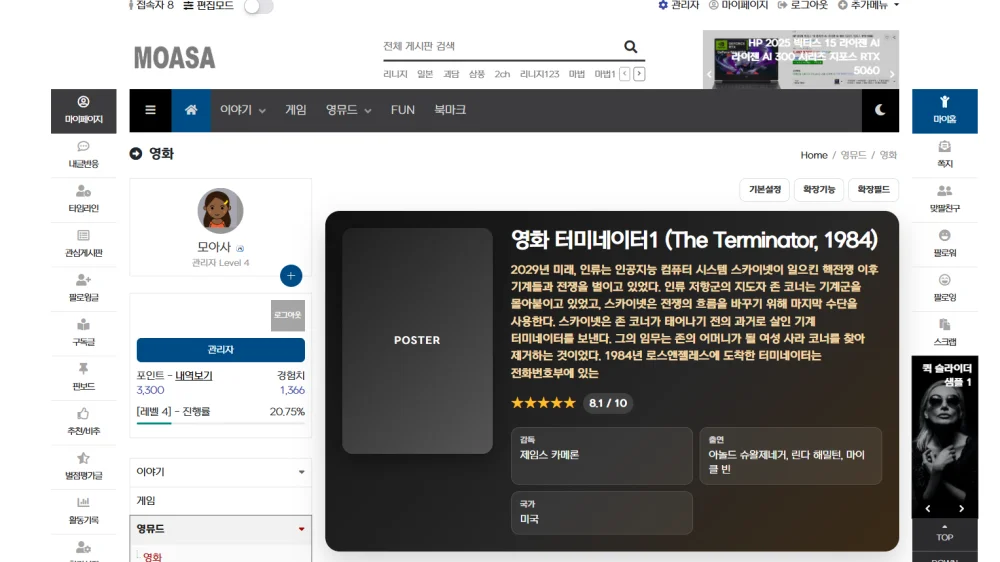Open the hamburger menu icon
The image size is (1000, 562).
click(151, 110)
